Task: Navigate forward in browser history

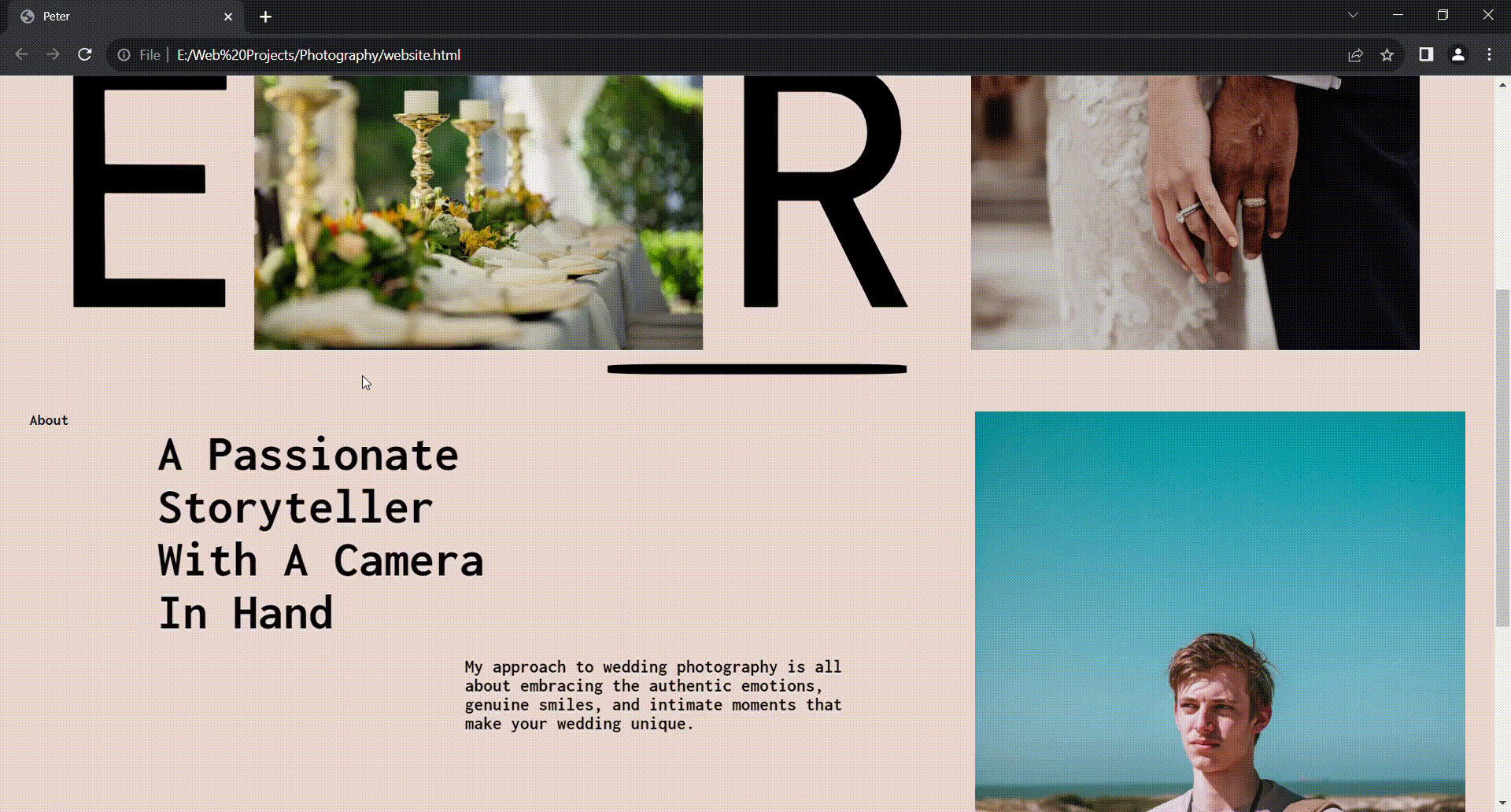Action: (x=53, y=54)
